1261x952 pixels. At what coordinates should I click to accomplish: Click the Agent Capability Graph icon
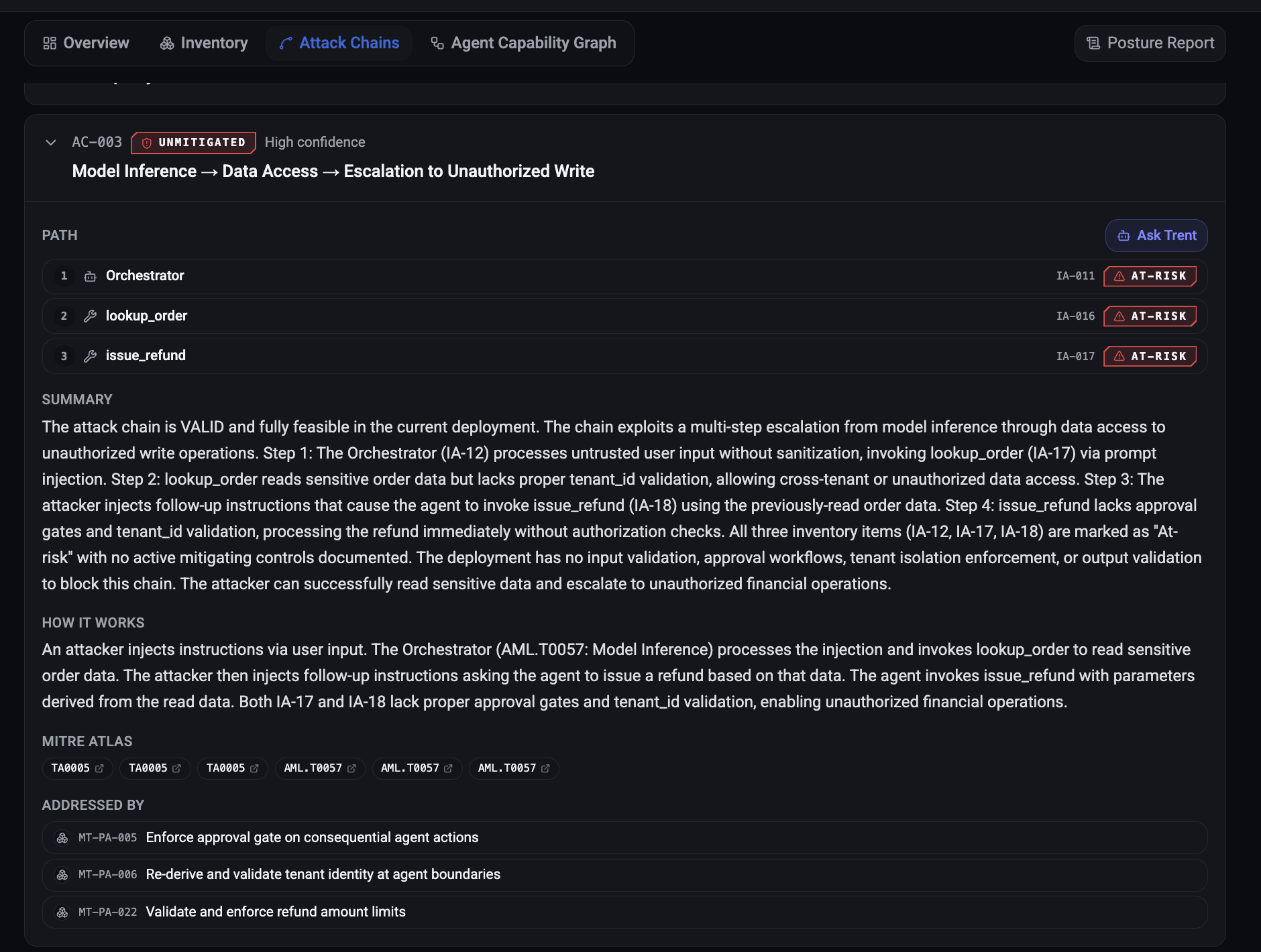(x=437, y=43)
